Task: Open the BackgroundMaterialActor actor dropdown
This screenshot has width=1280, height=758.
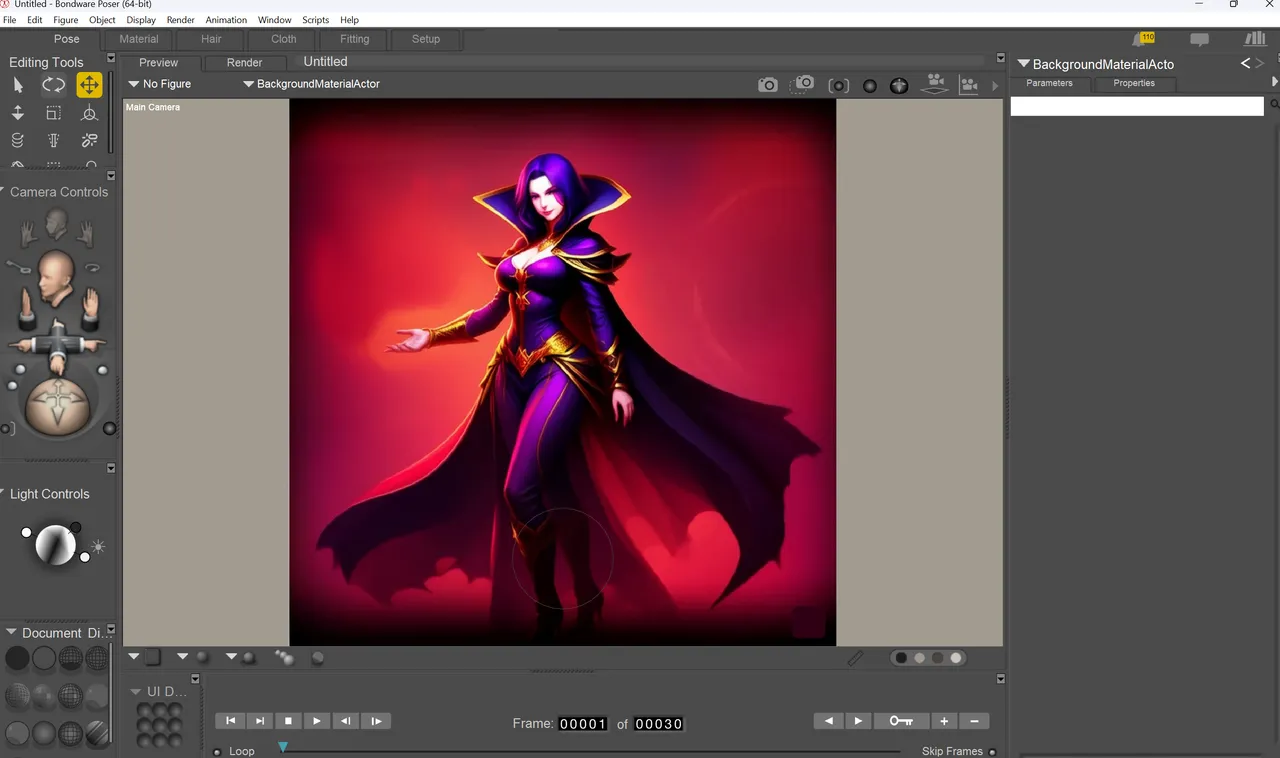Action: point(312,84)
